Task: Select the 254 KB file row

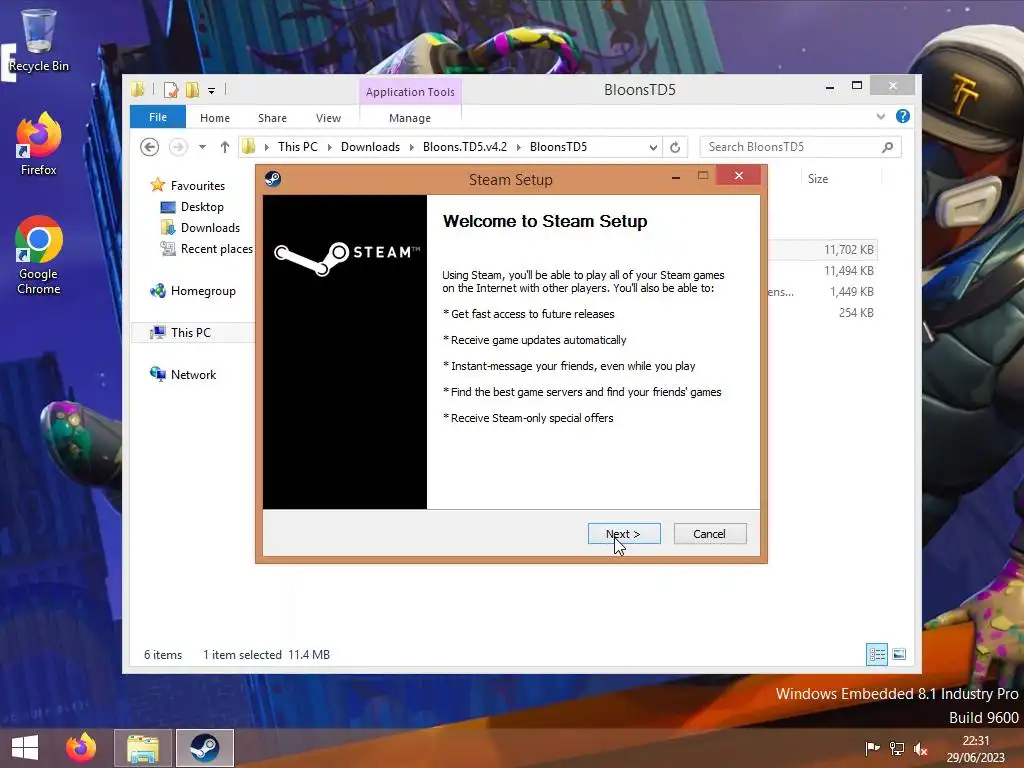Action: coord(822,313)
